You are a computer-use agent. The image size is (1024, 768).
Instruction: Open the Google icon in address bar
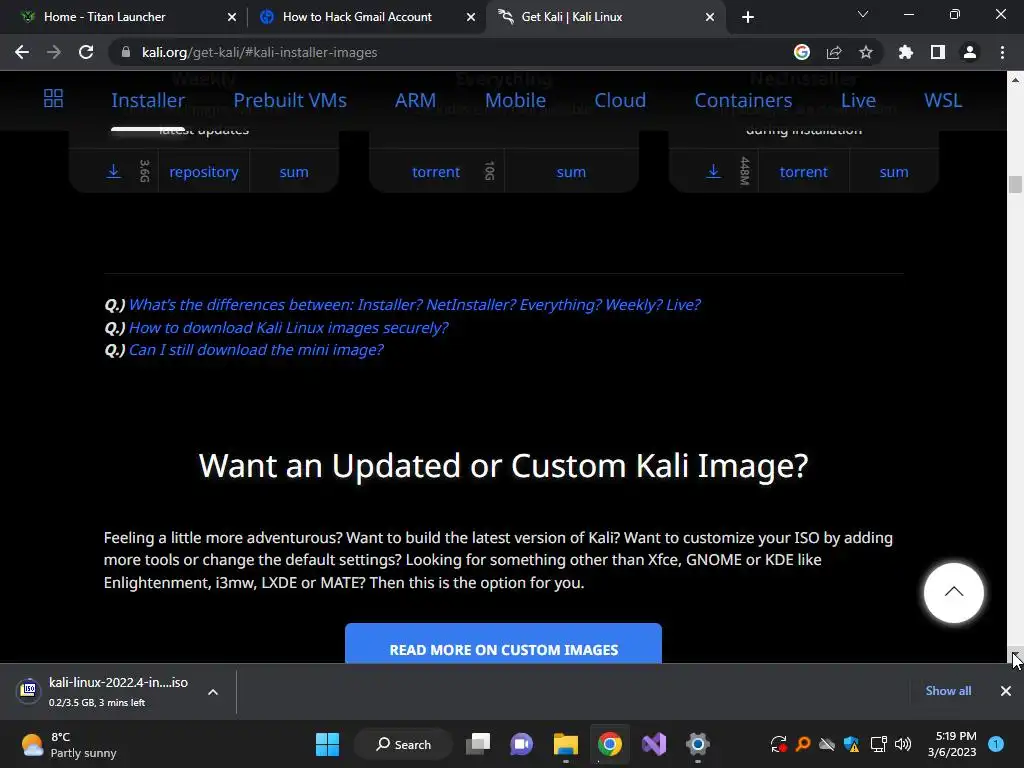coord(801,52)
